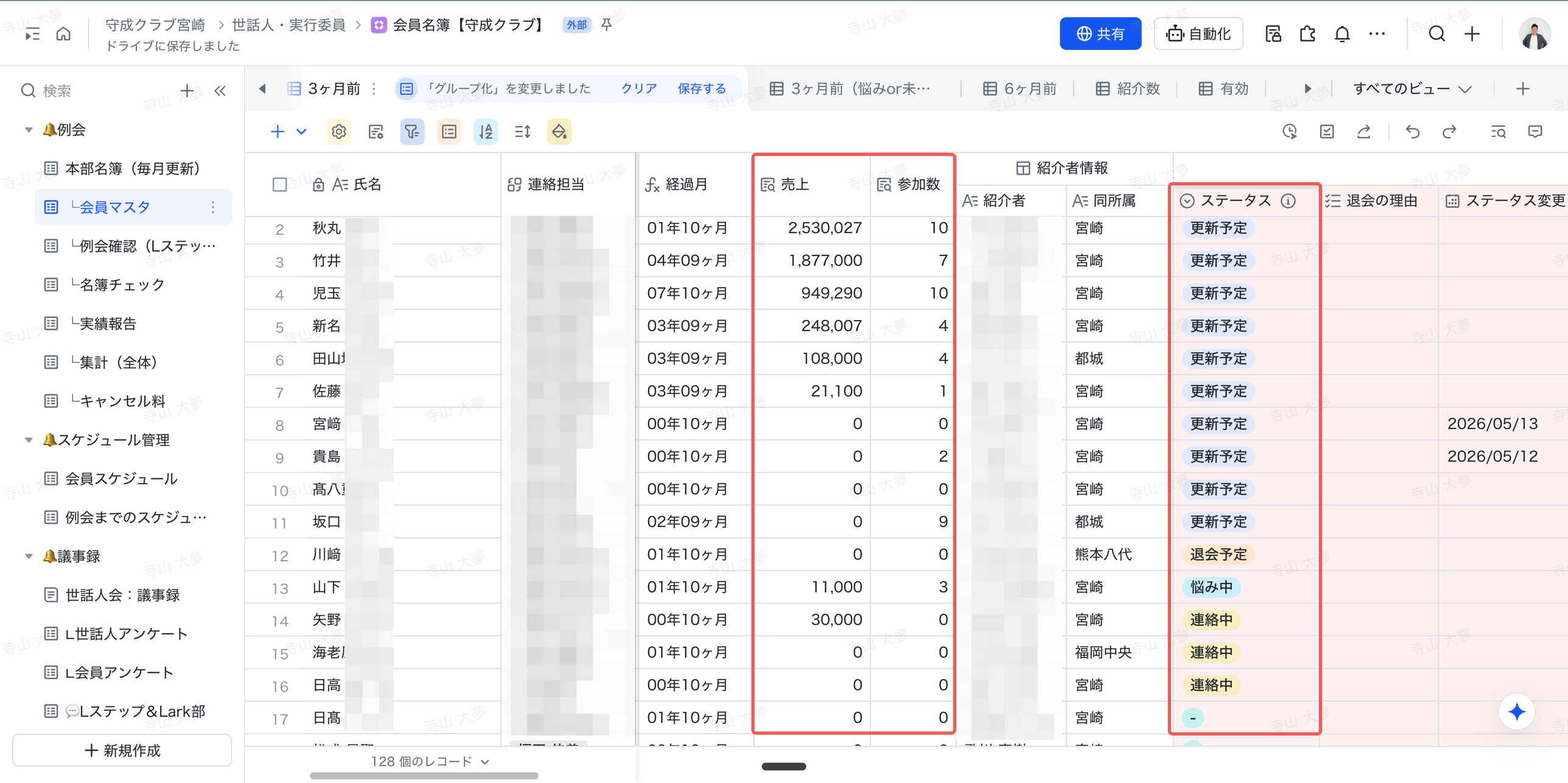Click 保存する to save view changes
Image resolution: width=1568 pixels, height=783 pixels.
[701, 89]
